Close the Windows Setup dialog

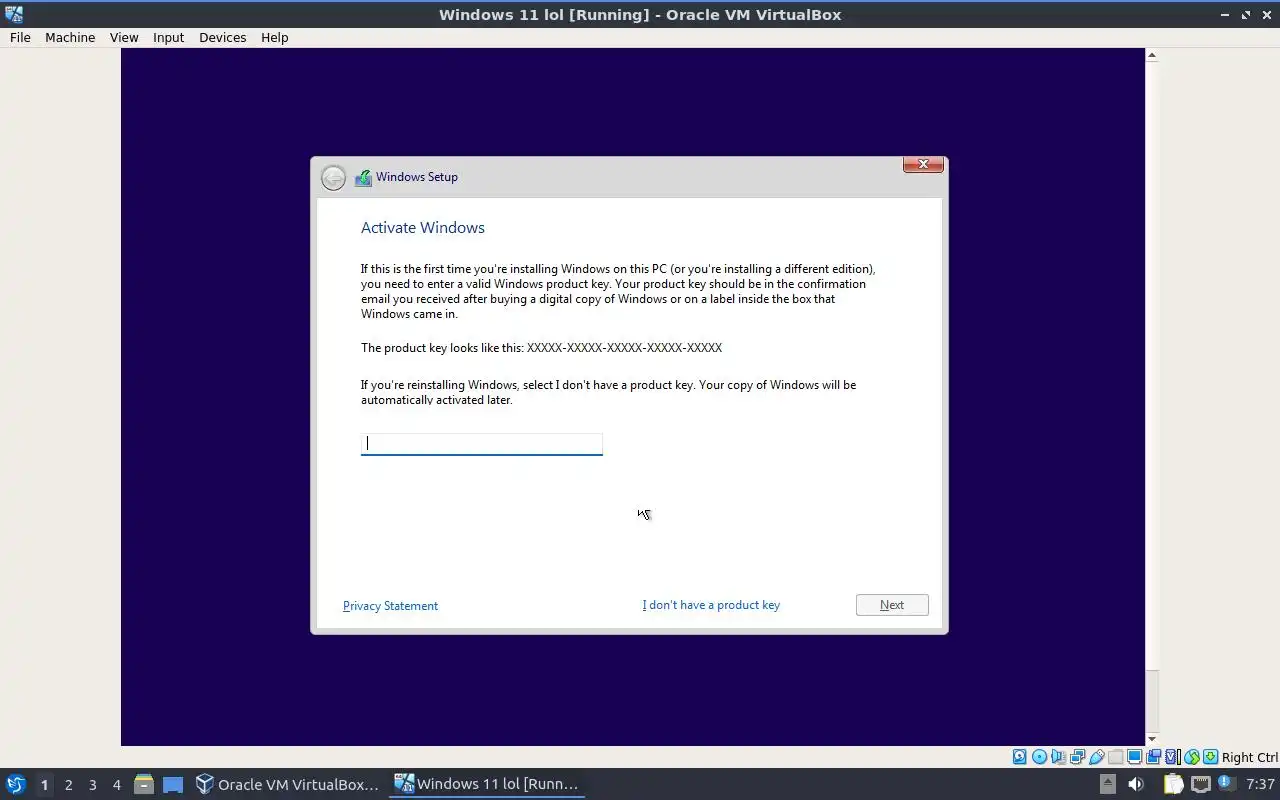923,164
